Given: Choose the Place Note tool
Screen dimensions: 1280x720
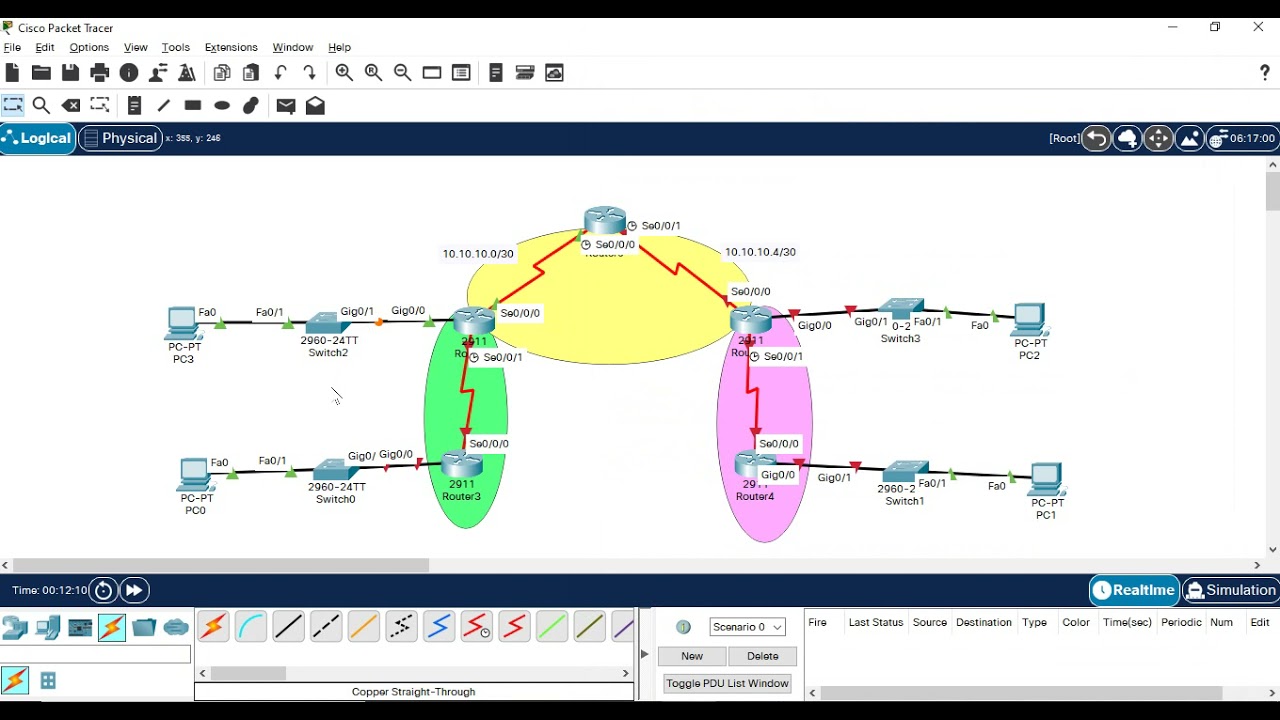Looking at the screenshot, I should tap(135, 105).
